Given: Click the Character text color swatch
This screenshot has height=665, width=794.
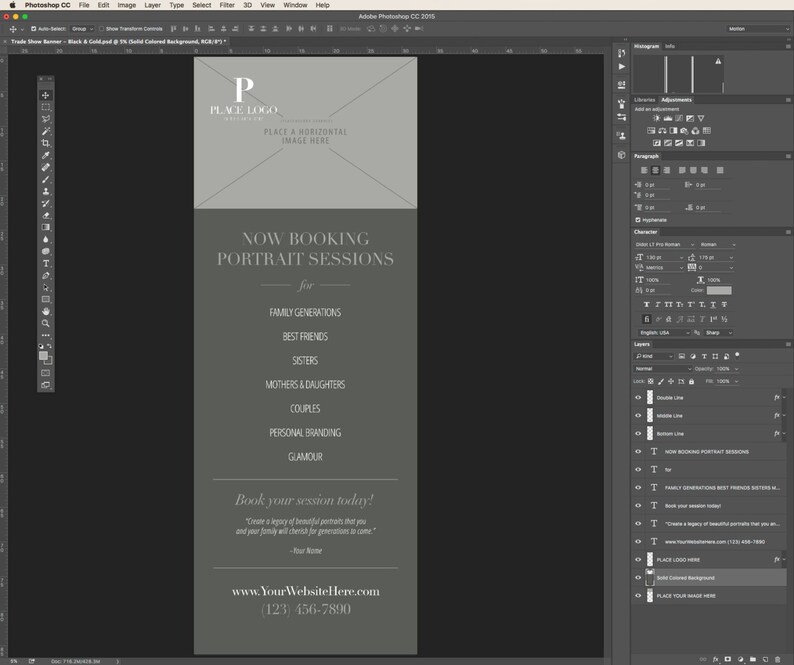Looking at the screenshot, I should 719,290.
